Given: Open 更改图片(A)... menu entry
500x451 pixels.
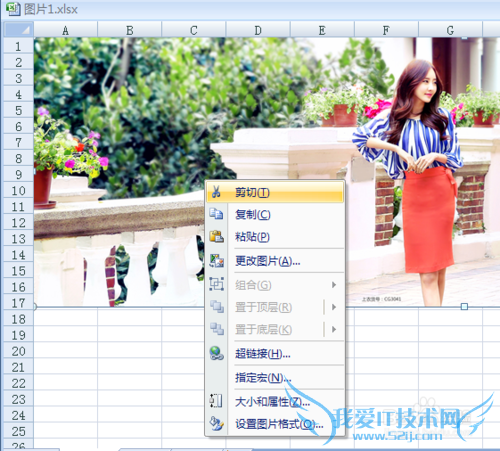Looking at the screenshot, I should [x=275, y=261].
